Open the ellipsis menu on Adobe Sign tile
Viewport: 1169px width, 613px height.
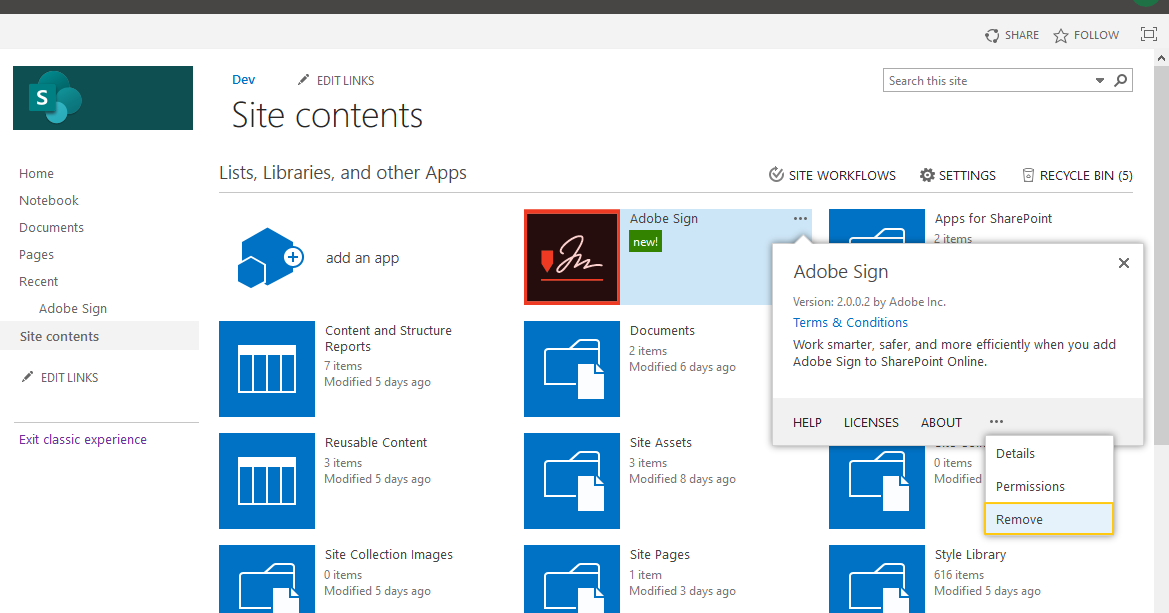pos(798,218)
